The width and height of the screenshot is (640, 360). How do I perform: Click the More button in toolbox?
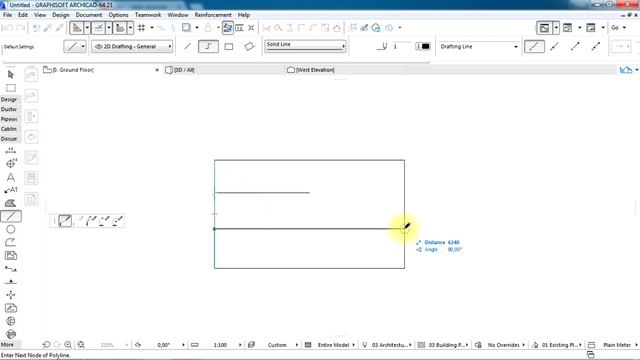pyautogui.click(x=7, y=344)
